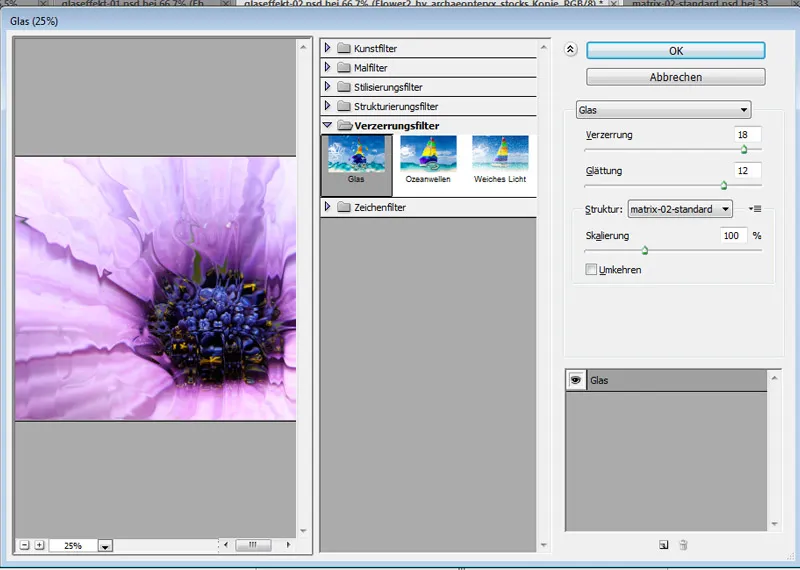Collapse the Verzerrungsfilter category
This screenshot has height=570, width=800.
coord(328,125)
